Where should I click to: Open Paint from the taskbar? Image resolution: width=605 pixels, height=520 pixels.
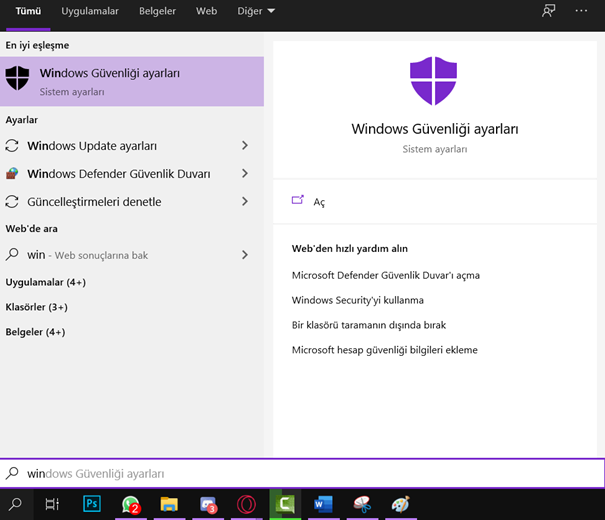[401, 504]
